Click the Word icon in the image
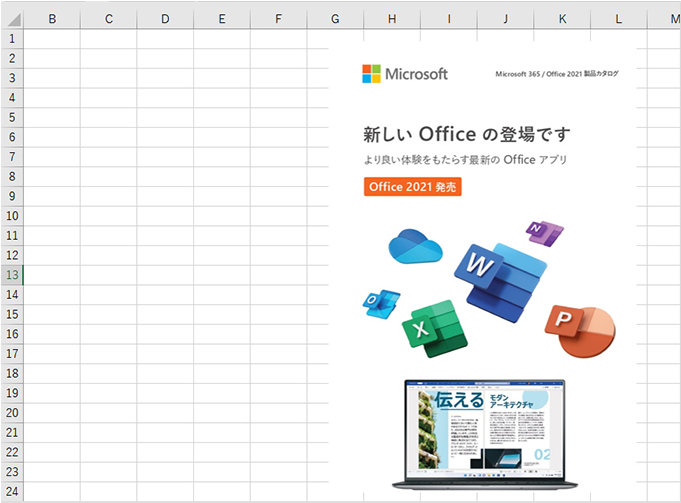Screen dimensions: 681x503 [x=499, y=282]
